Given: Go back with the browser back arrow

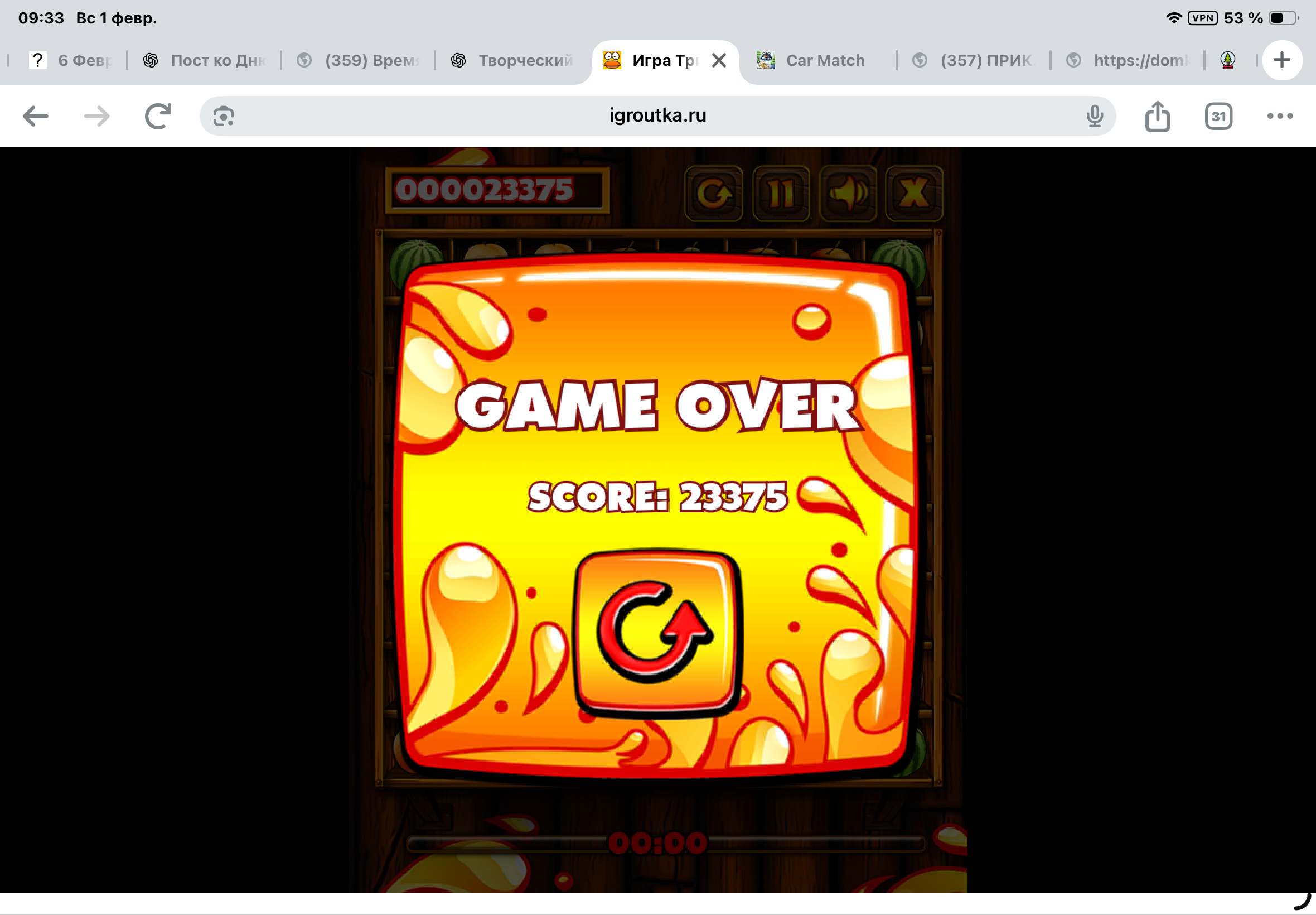Looking at the screenshot, I should [36, 117].
